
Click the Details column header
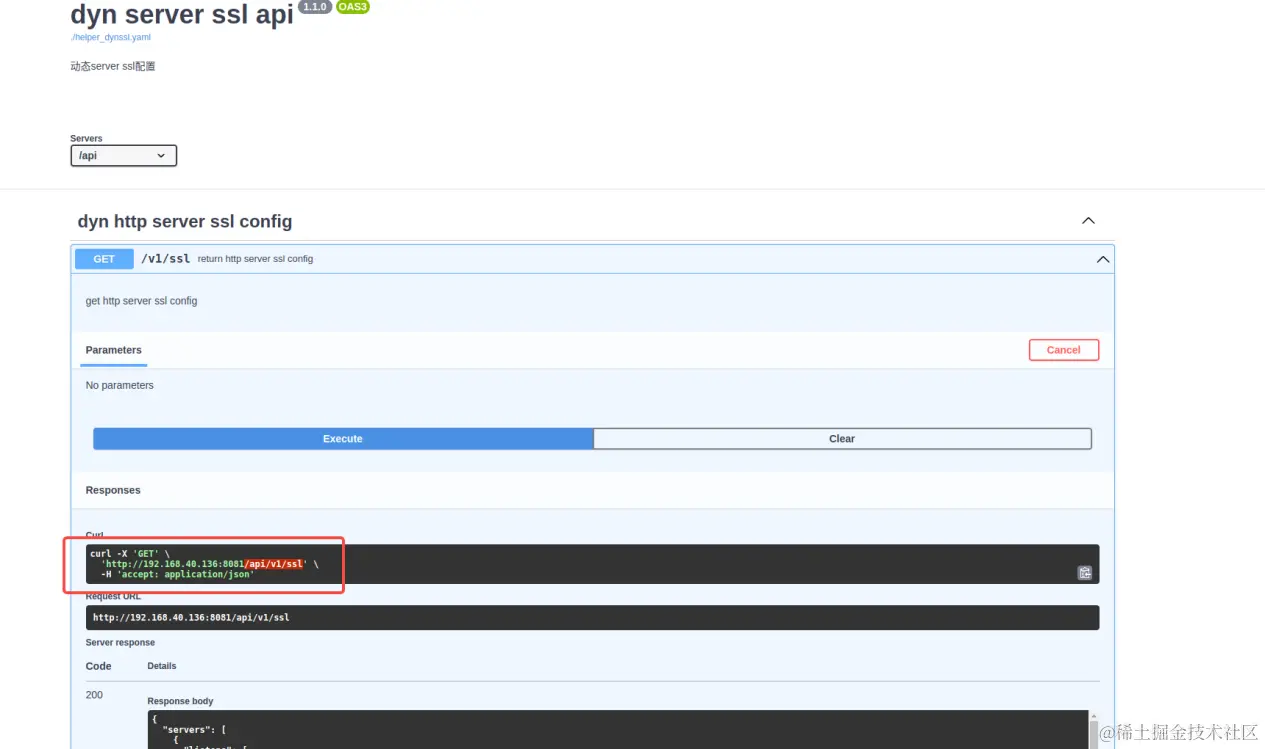pyautogui.click(x=162, y=666)
